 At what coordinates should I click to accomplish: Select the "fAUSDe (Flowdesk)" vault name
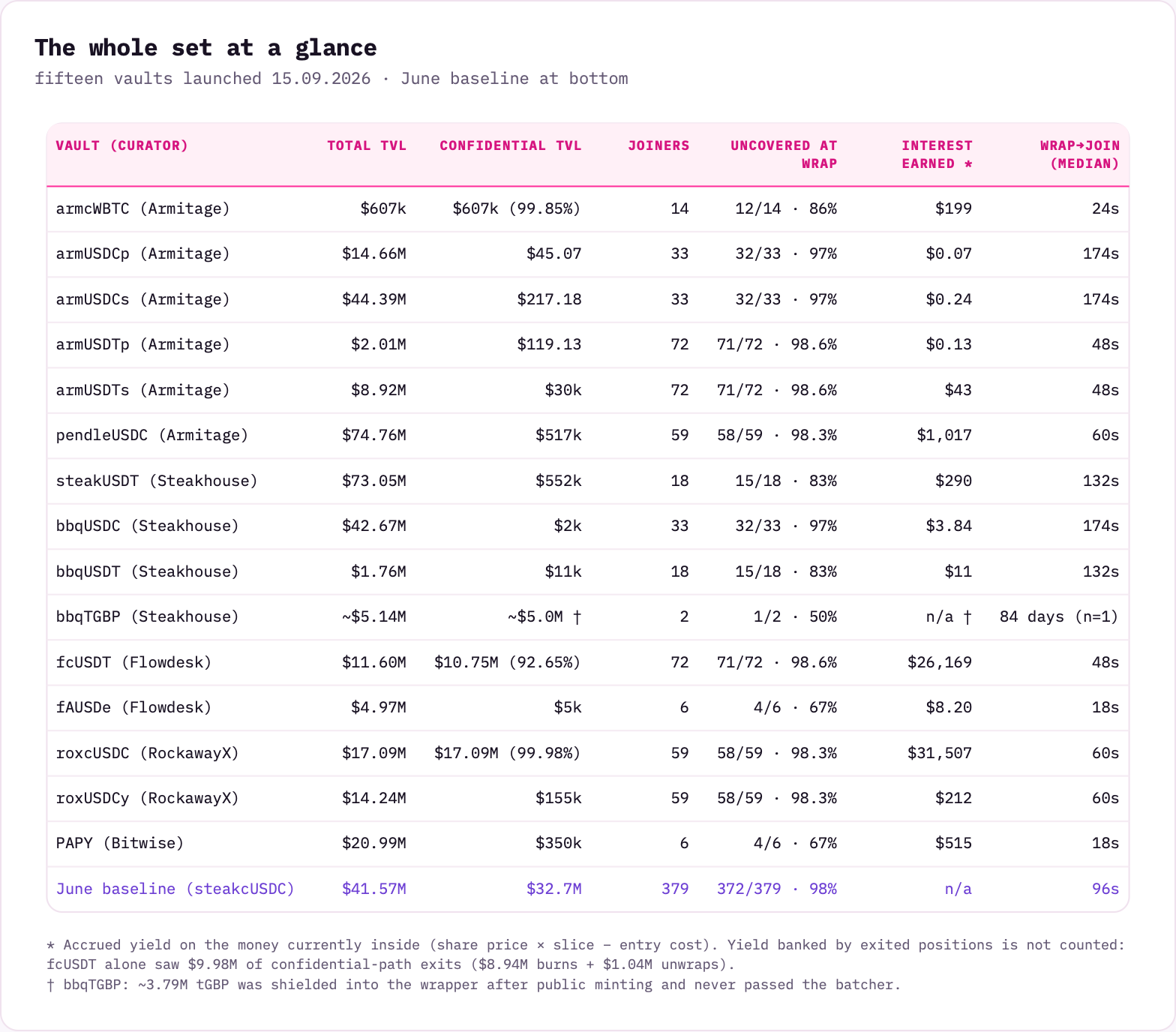tap(134, 707)
